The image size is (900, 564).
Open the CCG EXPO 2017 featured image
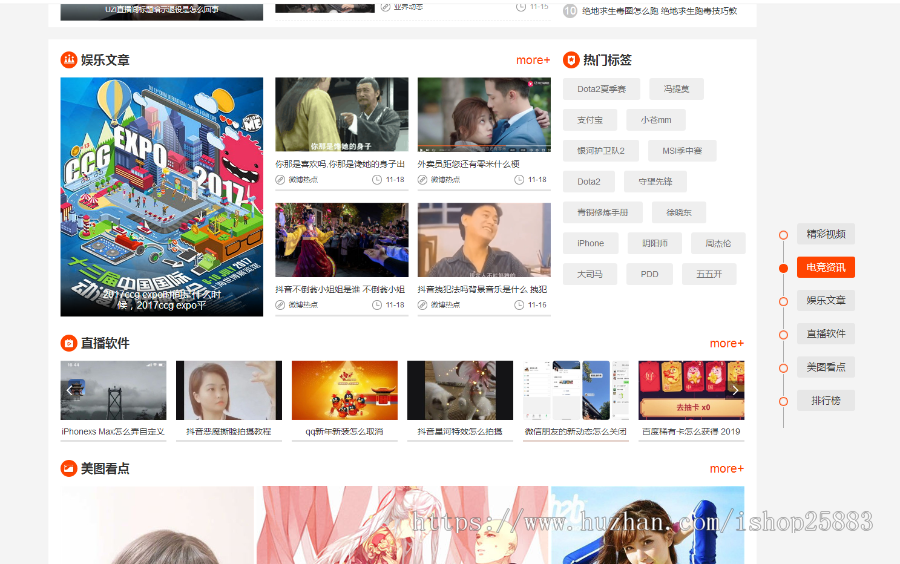162,197
